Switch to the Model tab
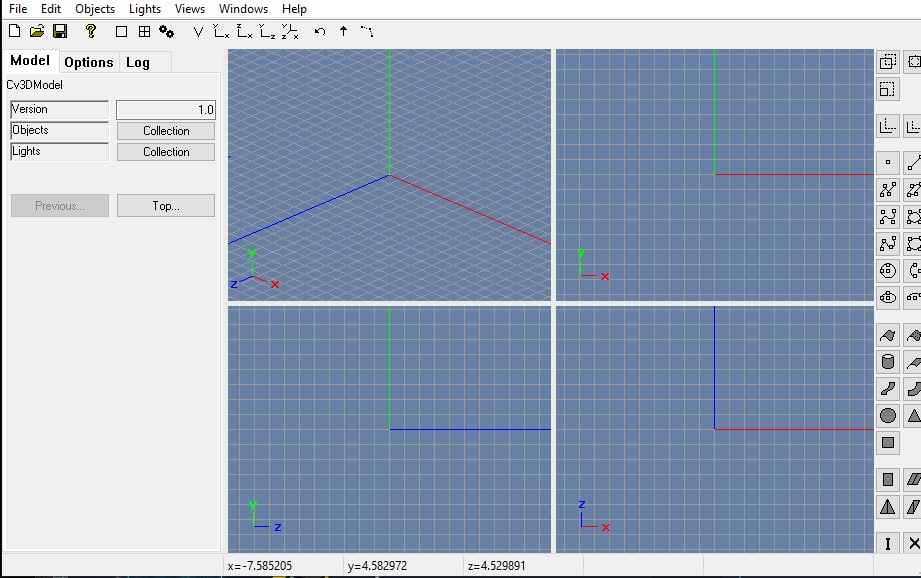Screen dimensions: 921x578 (30, 61)
